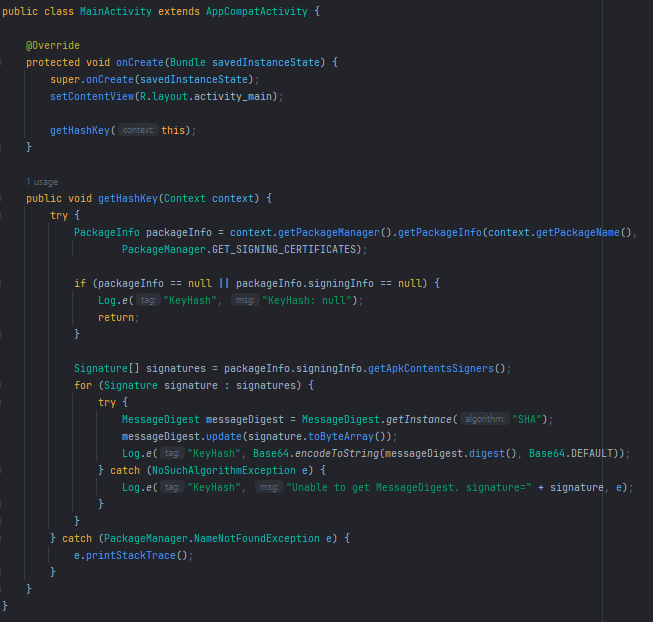The height and width of the screenshot is (622, 653).
Task: Click the 'update' method on messageDigest
Action: pyautogui.click(x=224, y=436)
